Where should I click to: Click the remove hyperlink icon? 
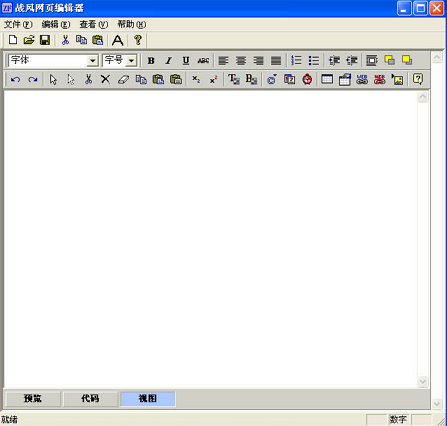[x=379, y=79]
